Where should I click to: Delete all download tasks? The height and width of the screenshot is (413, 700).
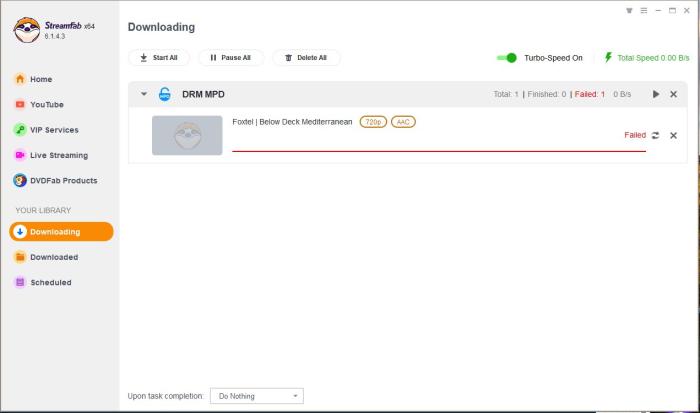click(306, 58)
